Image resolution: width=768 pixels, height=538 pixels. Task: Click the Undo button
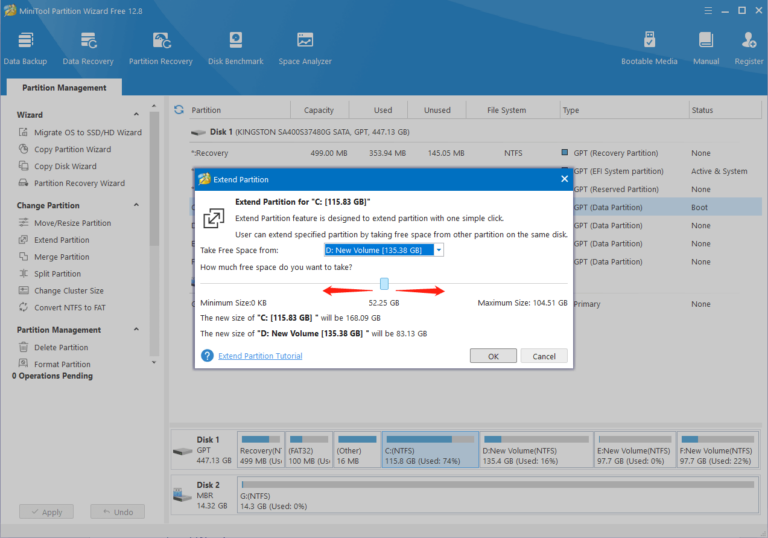[118, 512]
